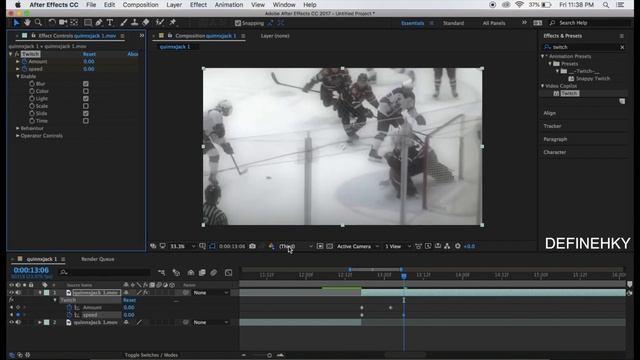Click Reset for the Twitch effect

89,54
